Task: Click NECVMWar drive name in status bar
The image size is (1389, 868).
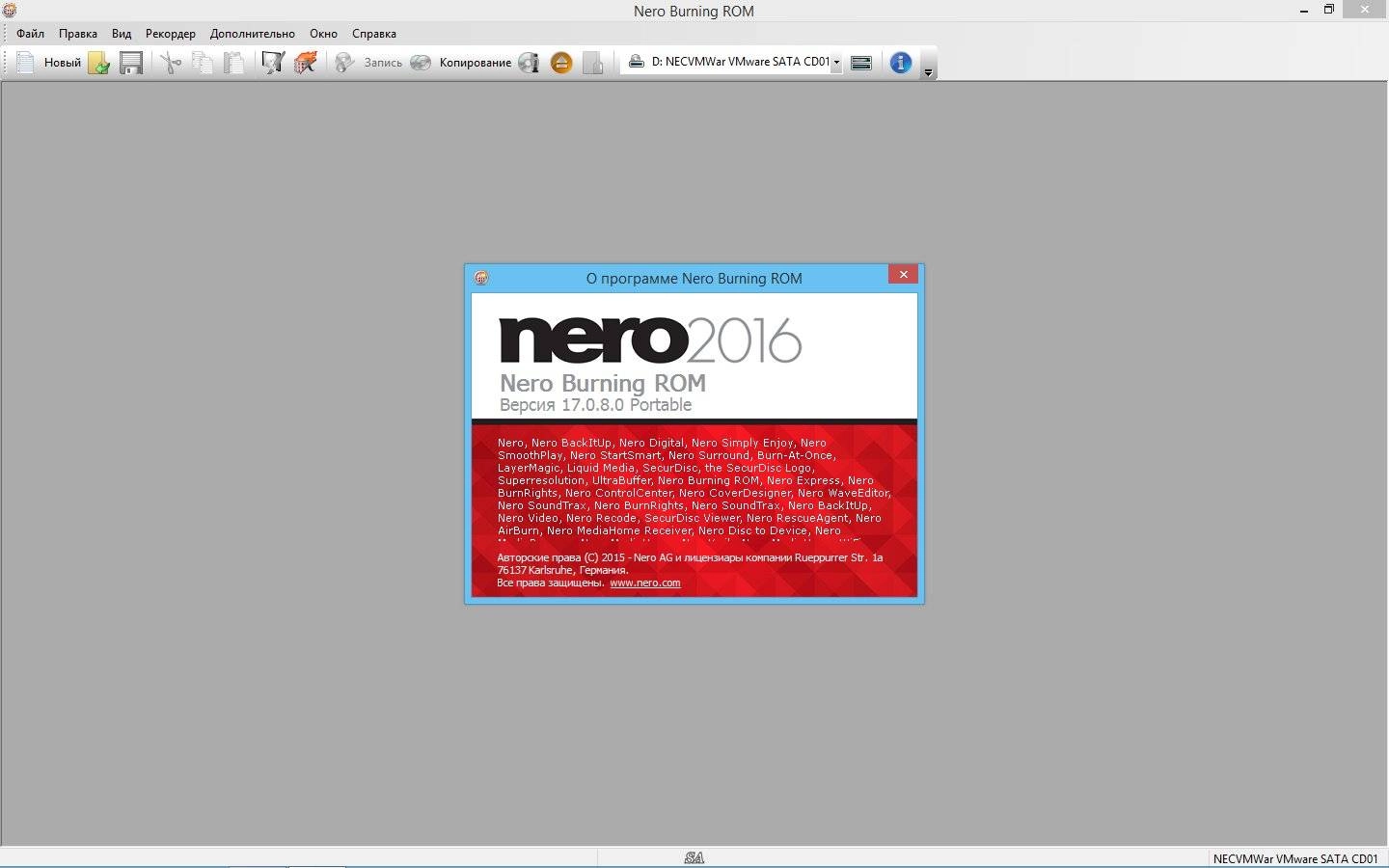Action: tap(1295, 858)
